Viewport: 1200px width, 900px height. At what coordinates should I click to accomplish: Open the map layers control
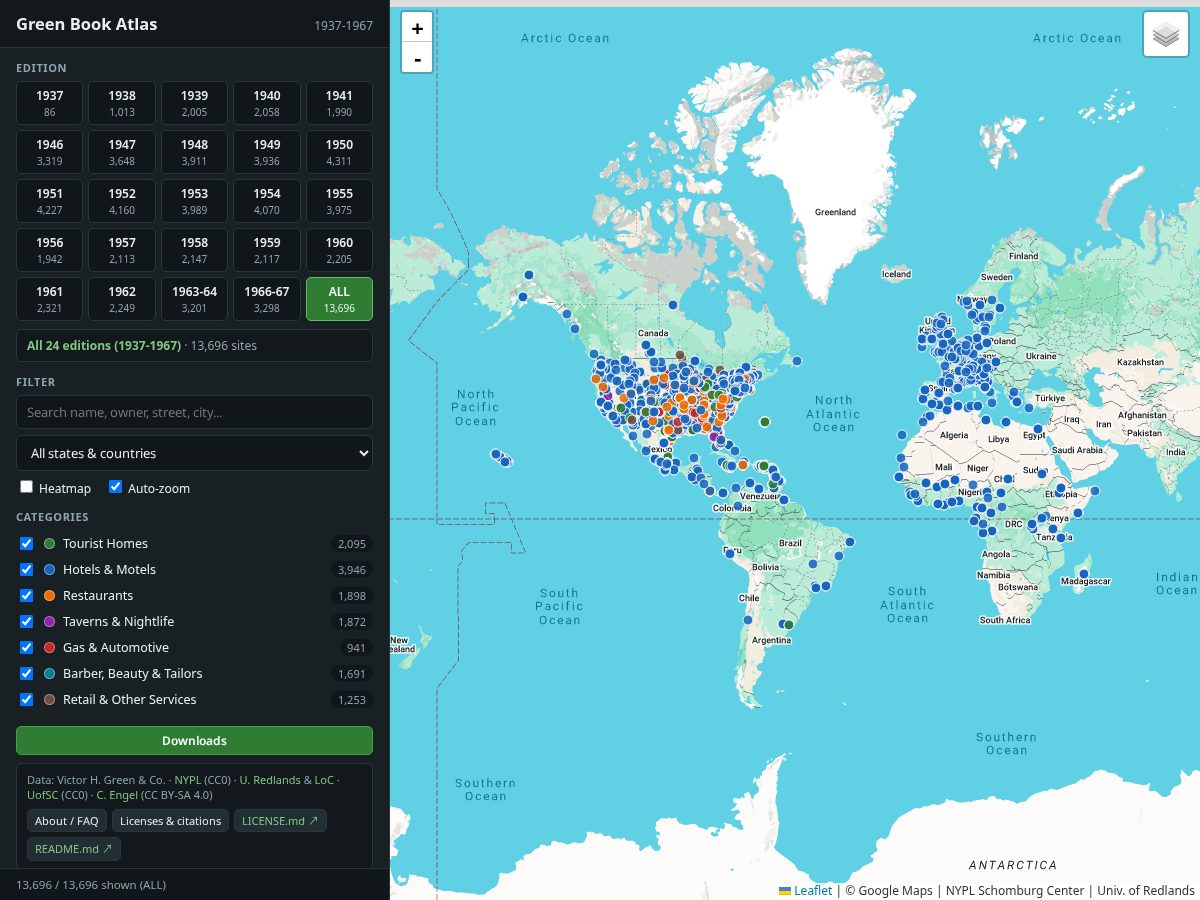[1166, 35]
